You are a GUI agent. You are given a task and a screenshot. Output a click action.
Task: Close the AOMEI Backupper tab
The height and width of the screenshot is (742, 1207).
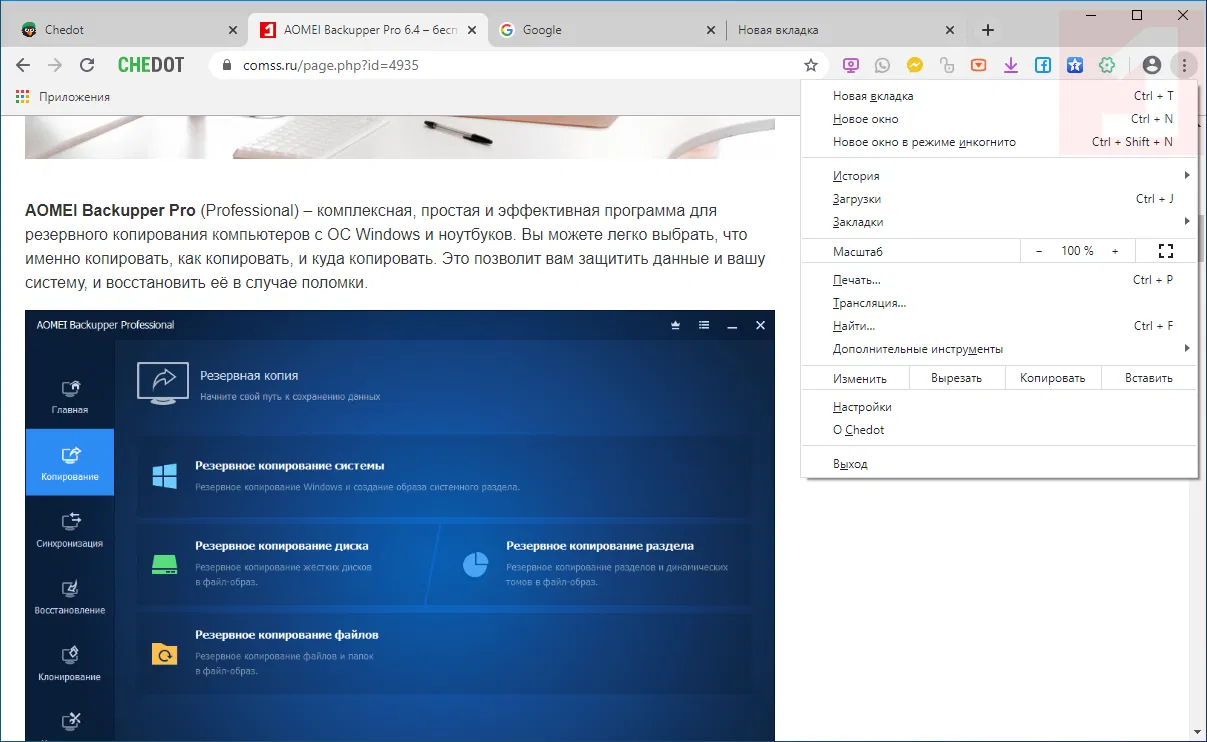[471, 30]
